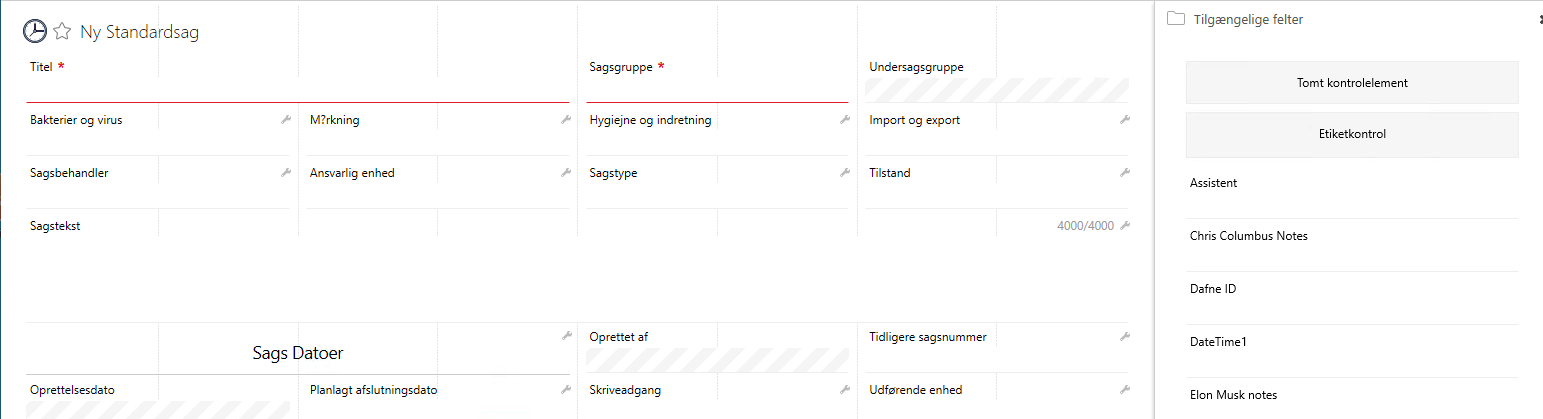Add a Tomt kontrolelement
Image resolution: width=1543 pixels, height=419 pixels.
[x=1352, y=83]
